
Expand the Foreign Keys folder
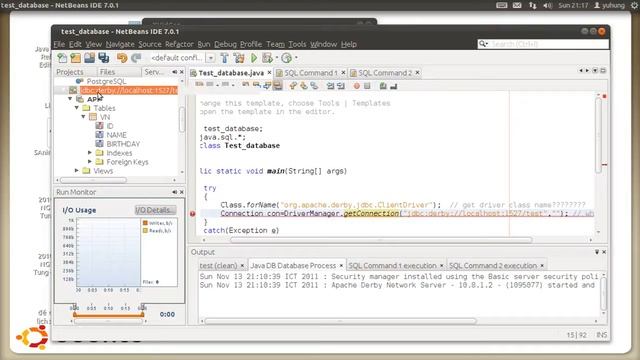click(x=90, y=162)
